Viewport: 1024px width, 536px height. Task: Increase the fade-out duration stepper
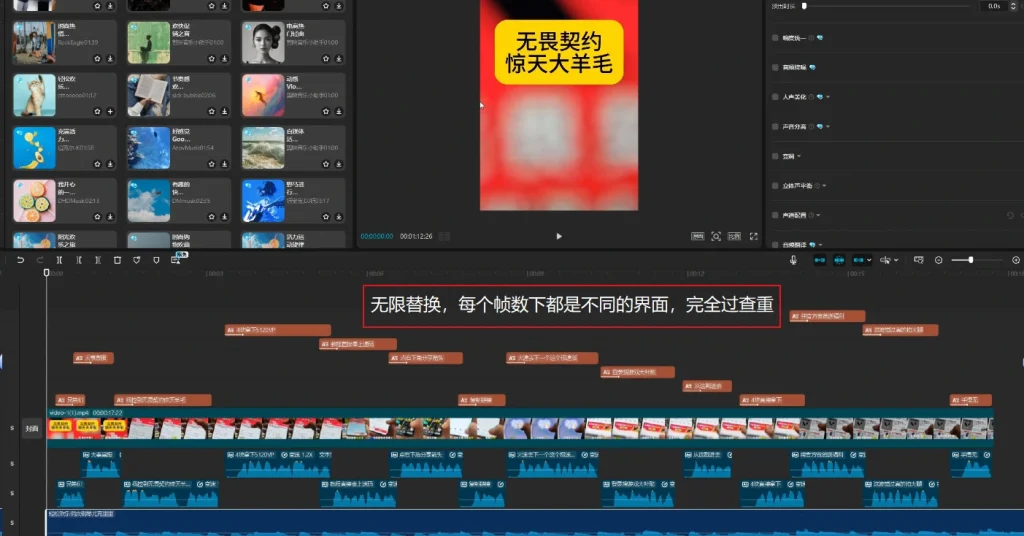(1013, 3)
